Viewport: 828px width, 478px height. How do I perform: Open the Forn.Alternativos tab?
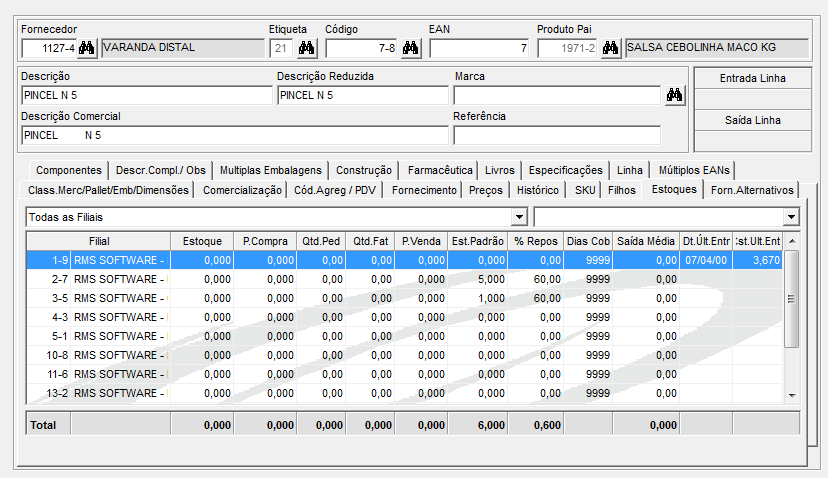752,190
